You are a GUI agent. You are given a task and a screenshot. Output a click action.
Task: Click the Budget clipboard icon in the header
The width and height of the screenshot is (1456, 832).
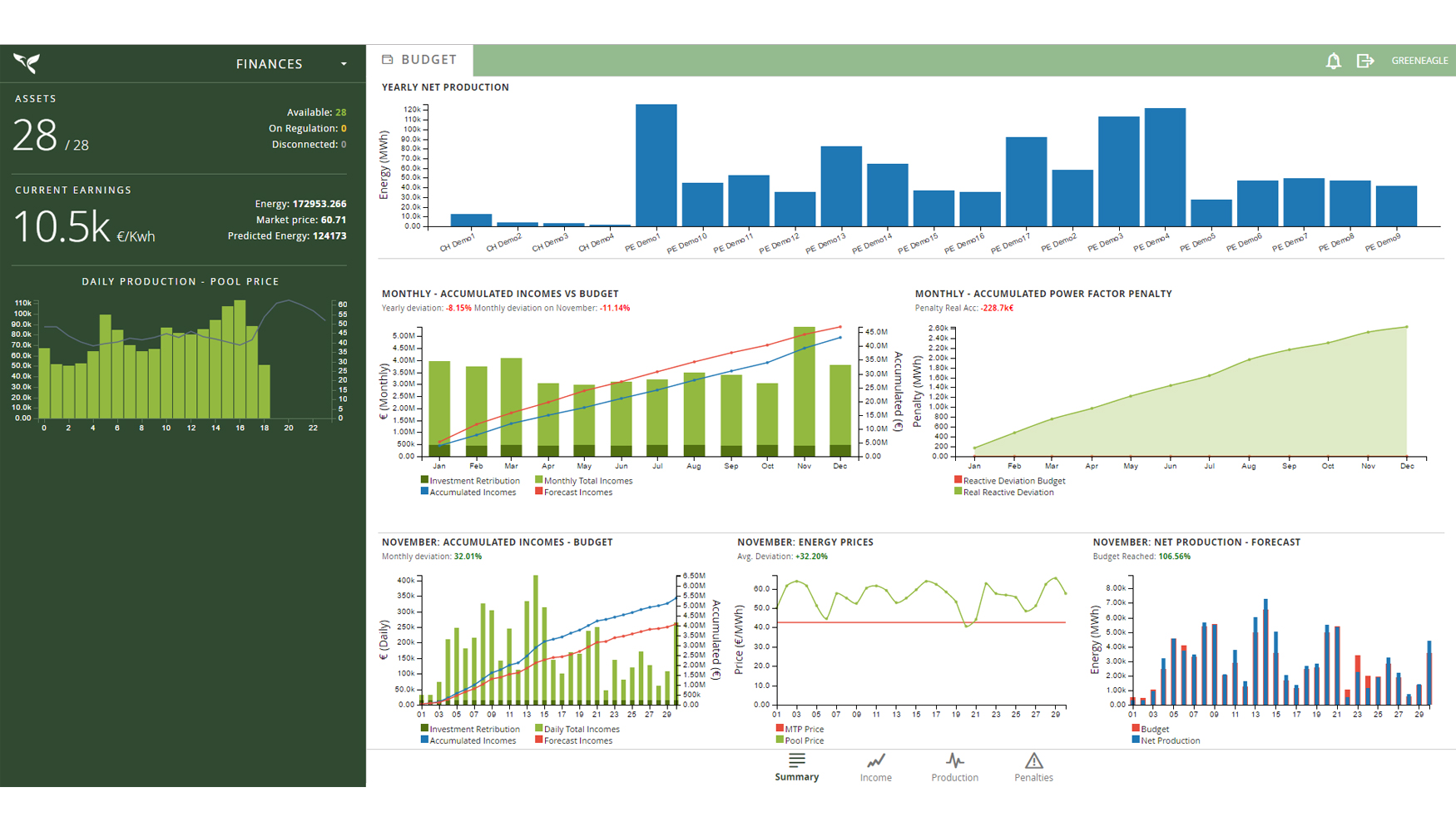[x=386, y=59]
